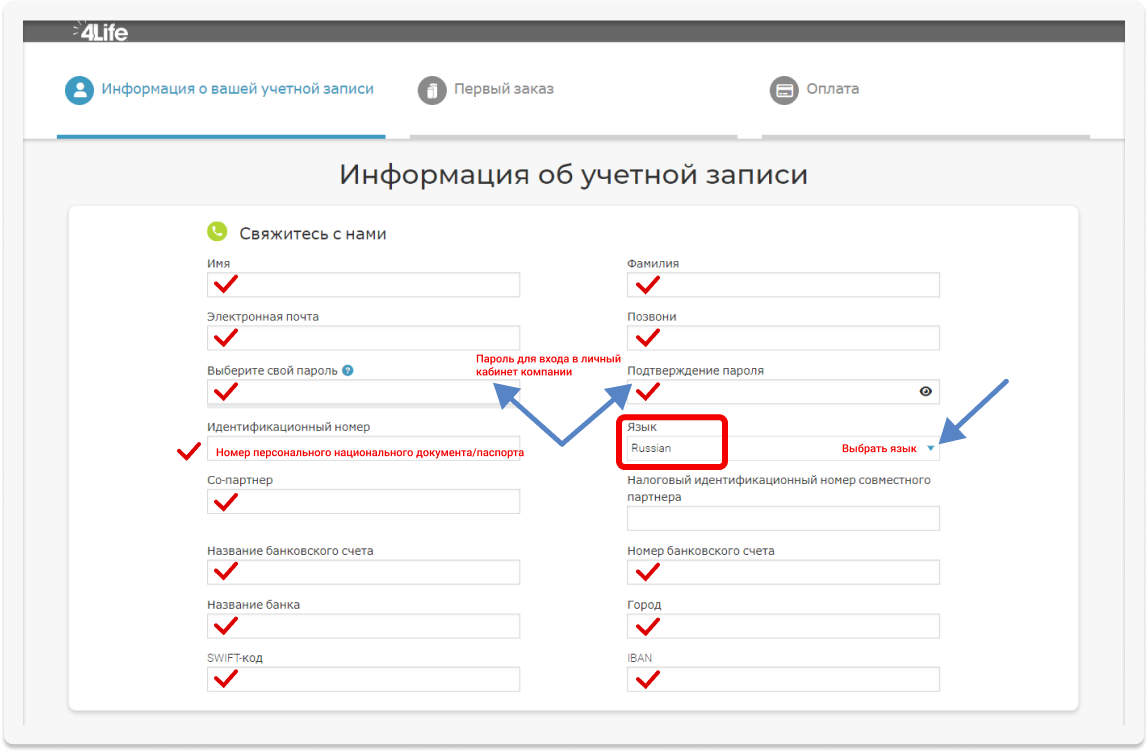Click the co-partner tax ID field
This screenshot has height=753, width=1148.
(x=782, y=518)
